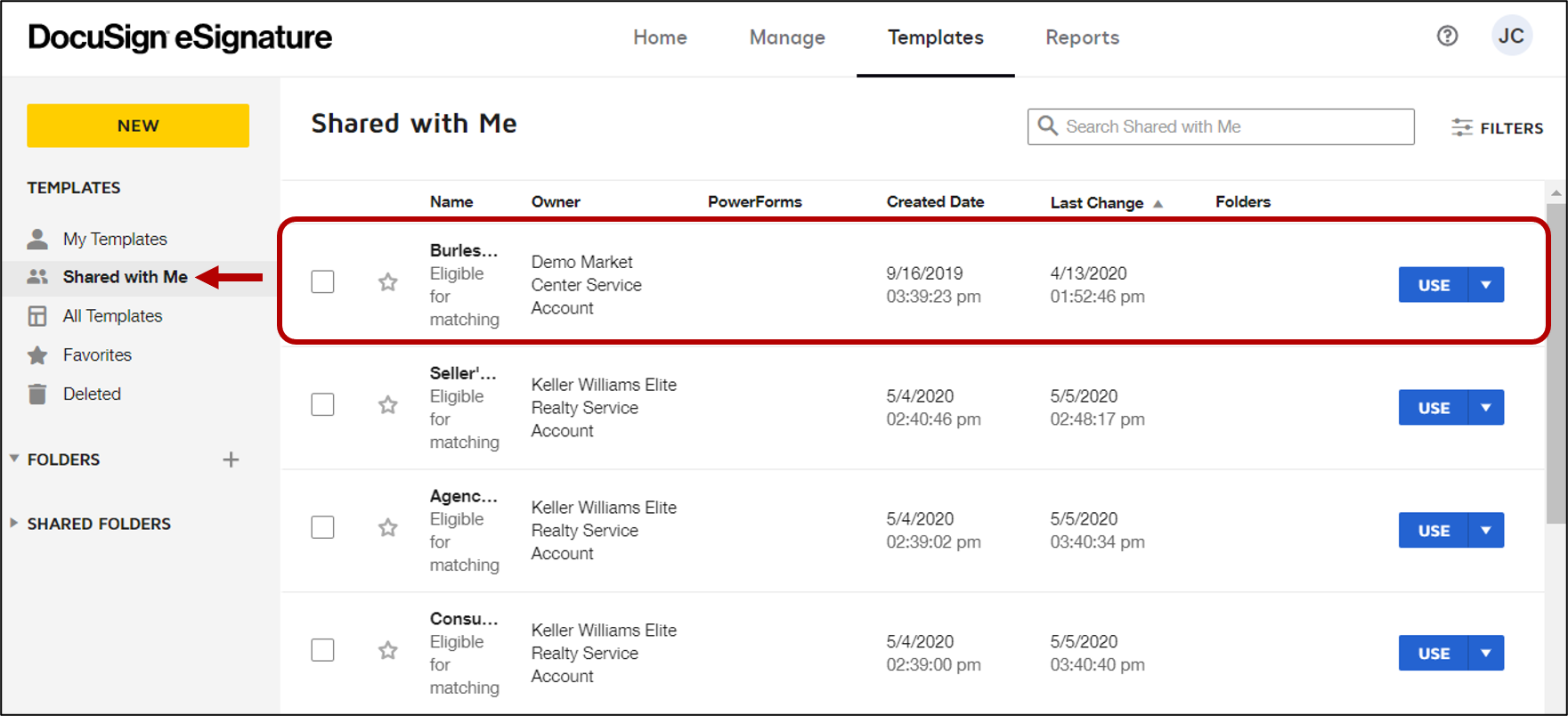Focus the Search Shared with Me field
The height and width of the screenshot is (716, 1568).
(x=1229, y=126)
